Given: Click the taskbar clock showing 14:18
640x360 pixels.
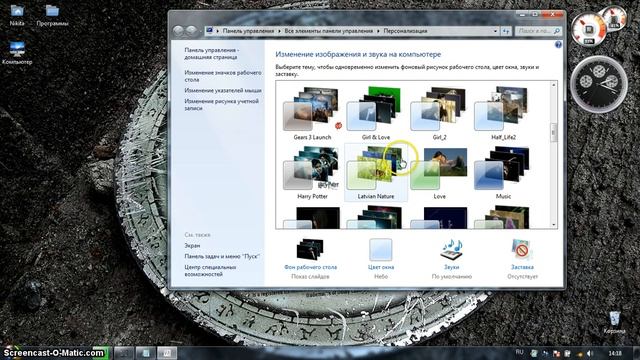Looking at the screenshot, I should pos(615,353).
